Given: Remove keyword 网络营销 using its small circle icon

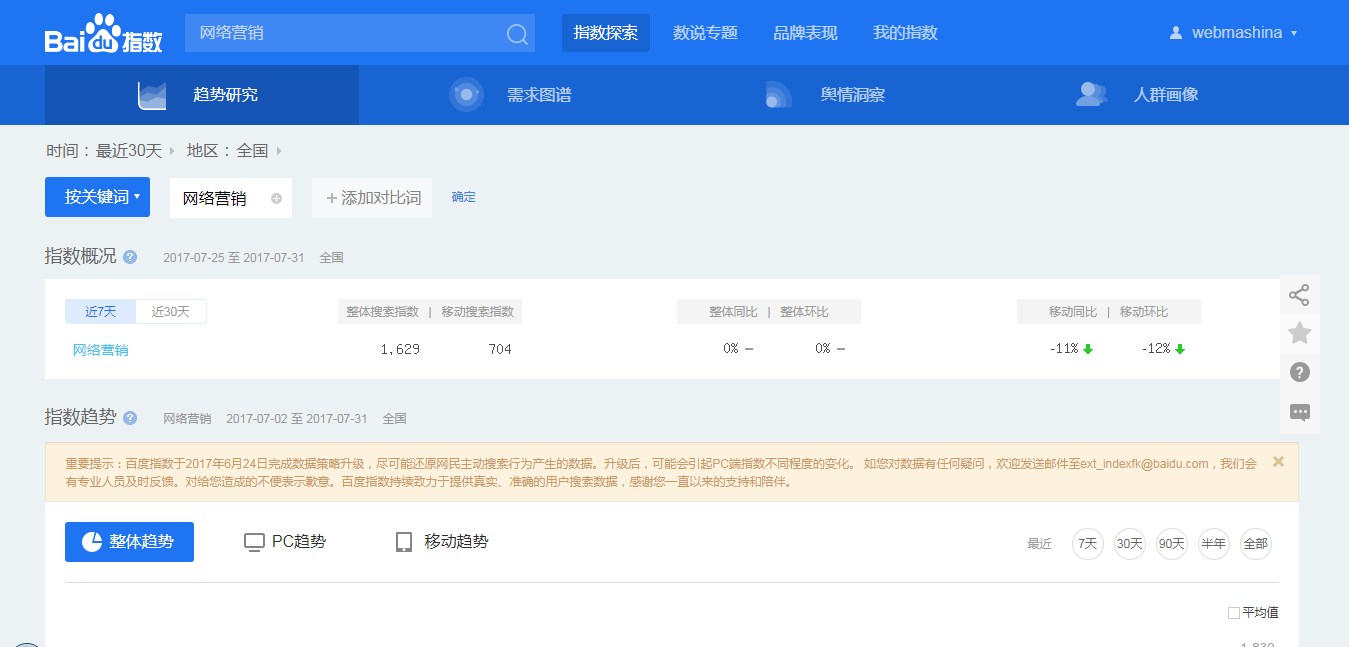Looking at the screenshot, I should click(276, 198).
